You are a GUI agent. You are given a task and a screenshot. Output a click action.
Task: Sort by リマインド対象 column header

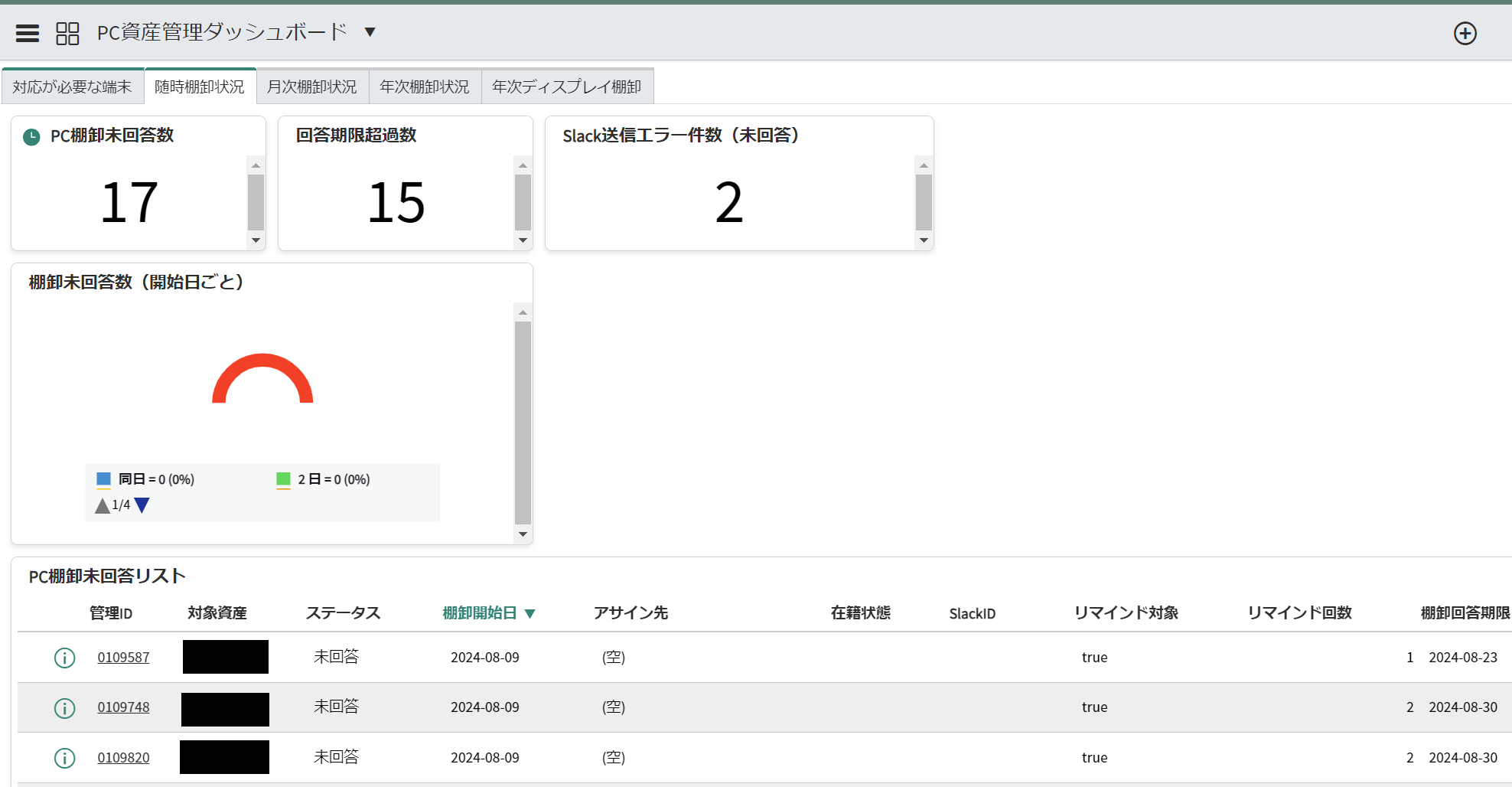1126,613
